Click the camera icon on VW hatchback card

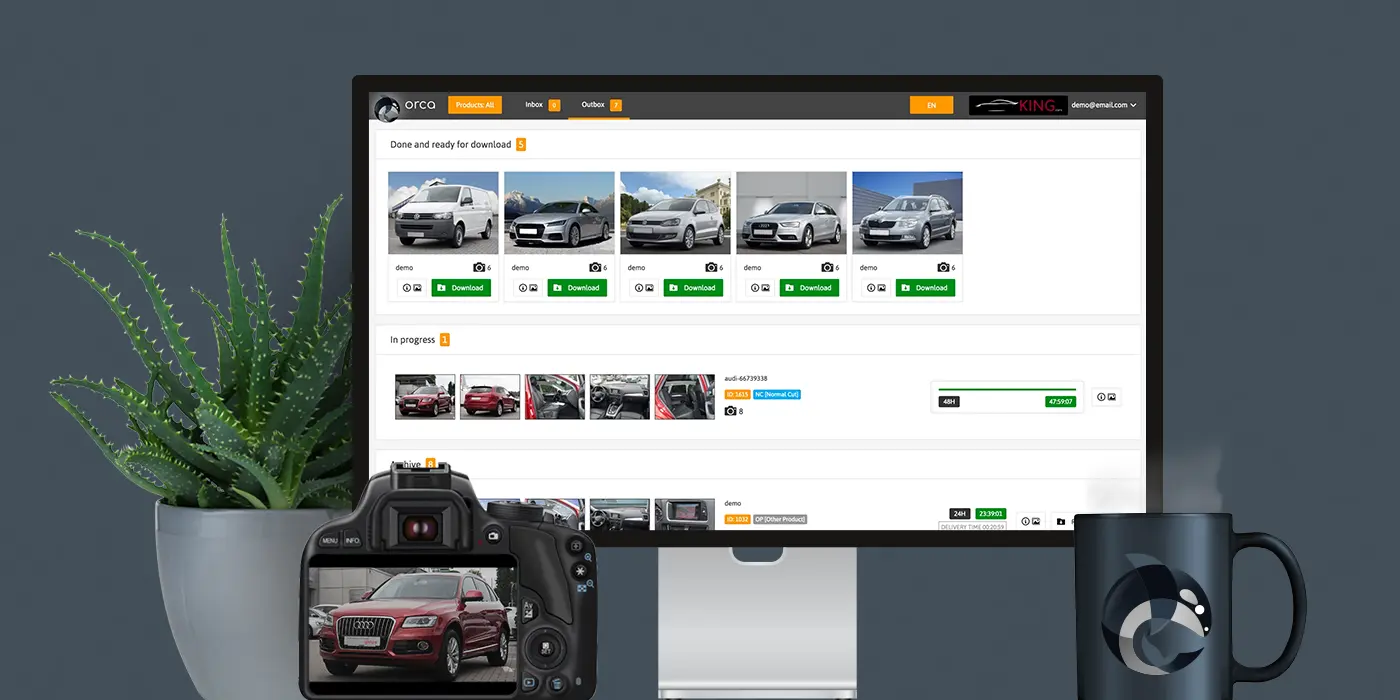(711, 267)
